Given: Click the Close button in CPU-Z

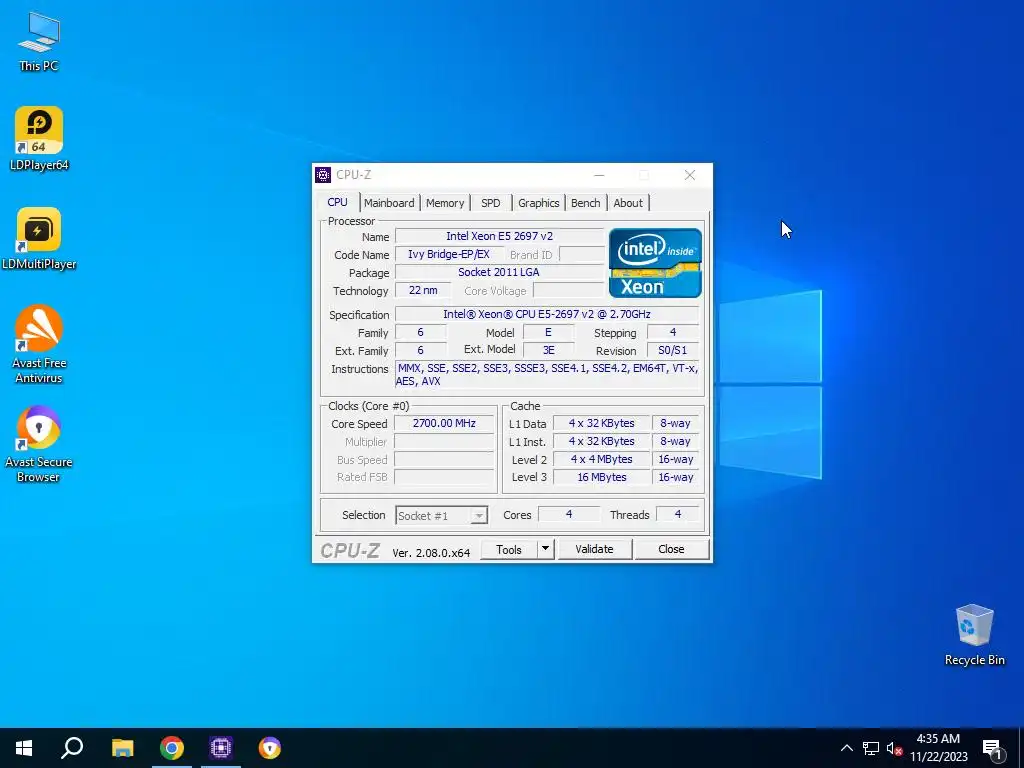Looking at the screenshot, I should click(x=671, y=549).
